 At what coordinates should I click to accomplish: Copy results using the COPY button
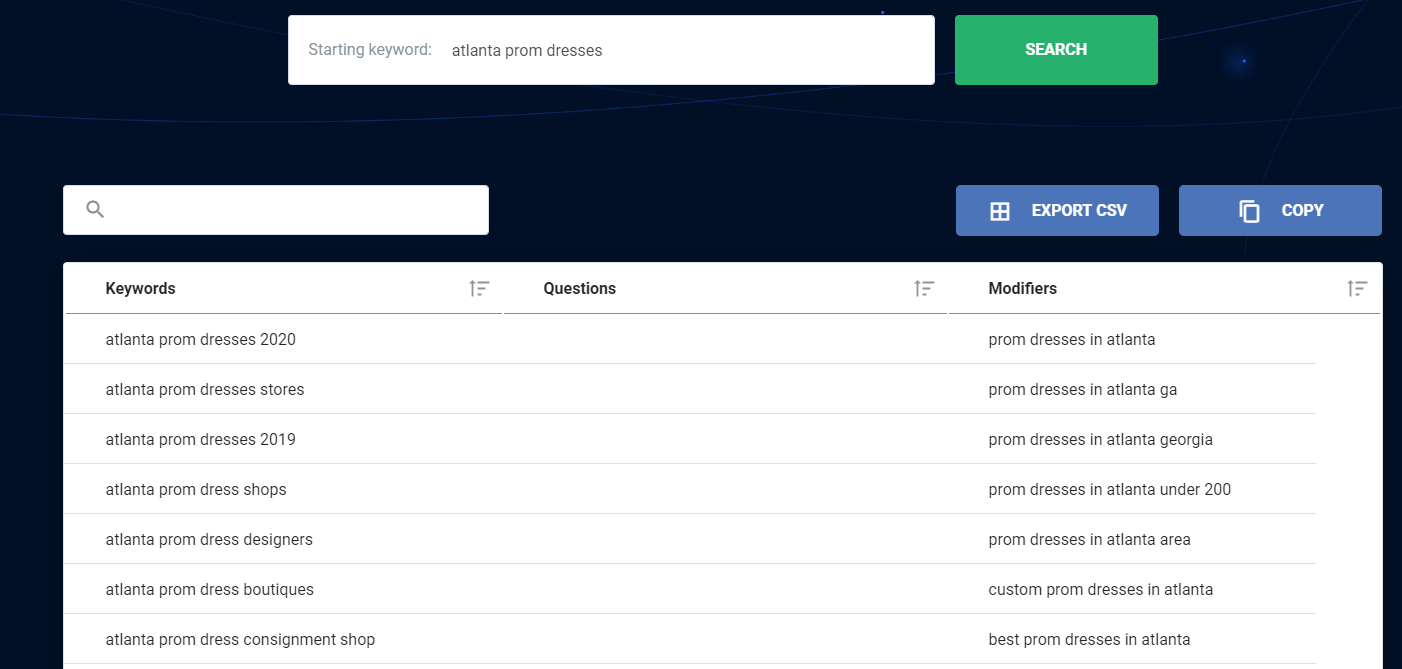tap(1280, 210)
